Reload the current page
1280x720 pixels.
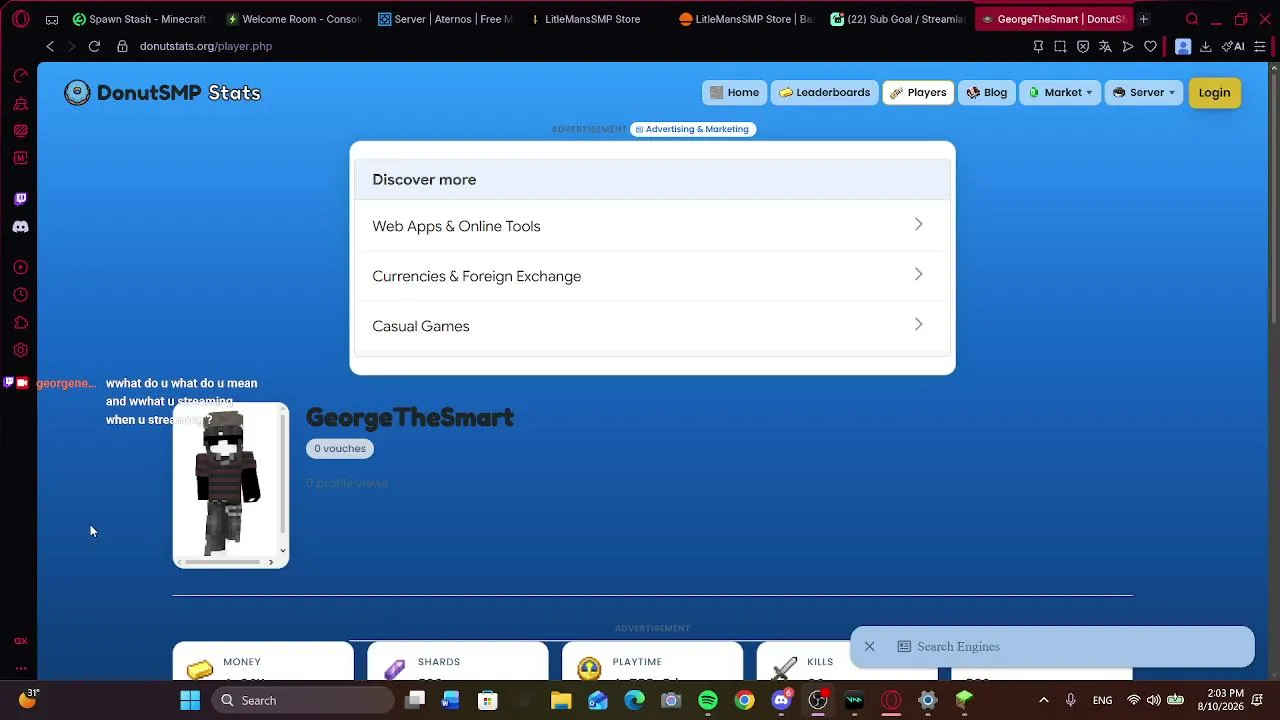pos(94,46)
